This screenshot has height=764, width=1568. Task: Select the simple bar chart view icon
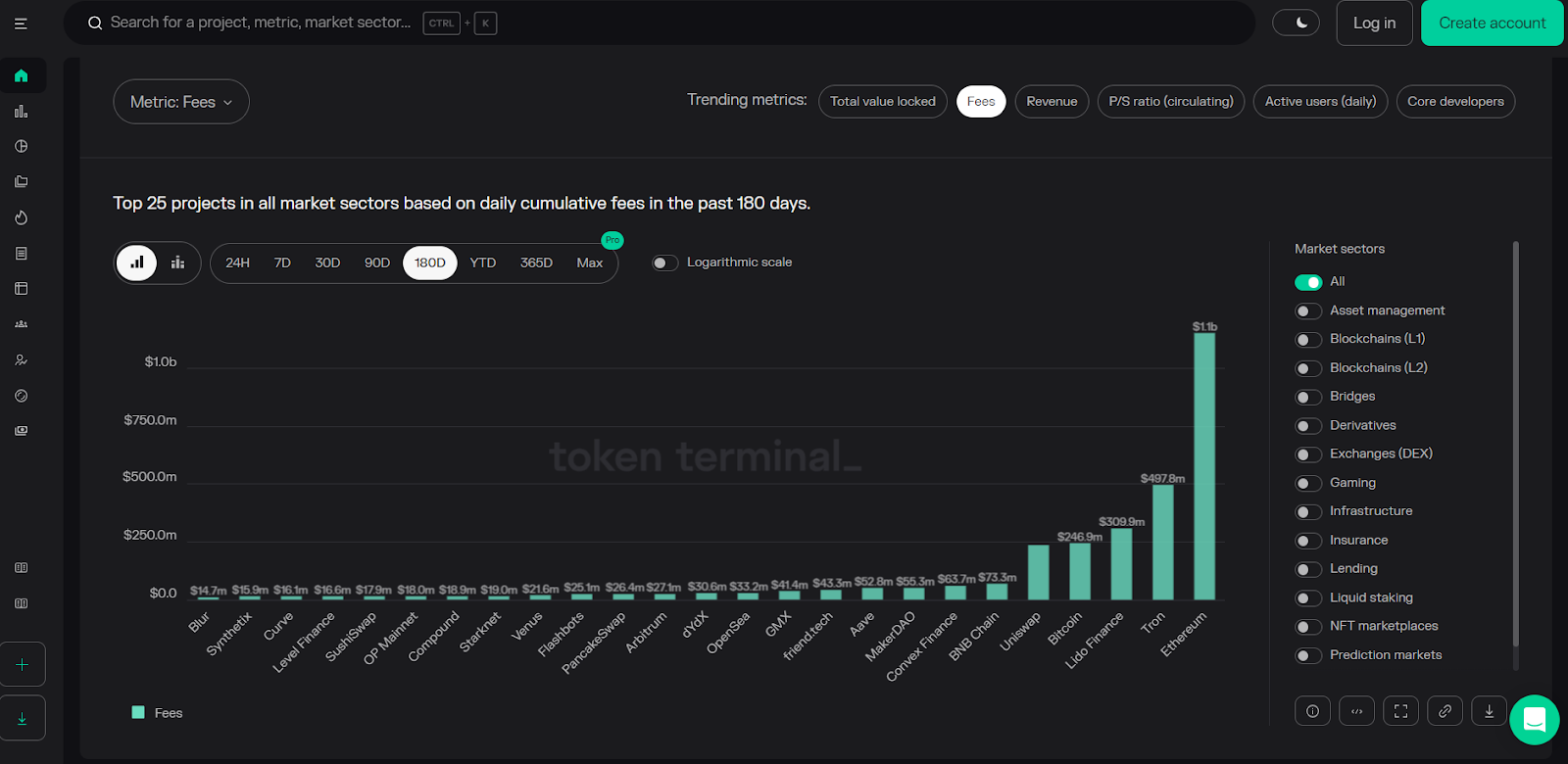137,263
